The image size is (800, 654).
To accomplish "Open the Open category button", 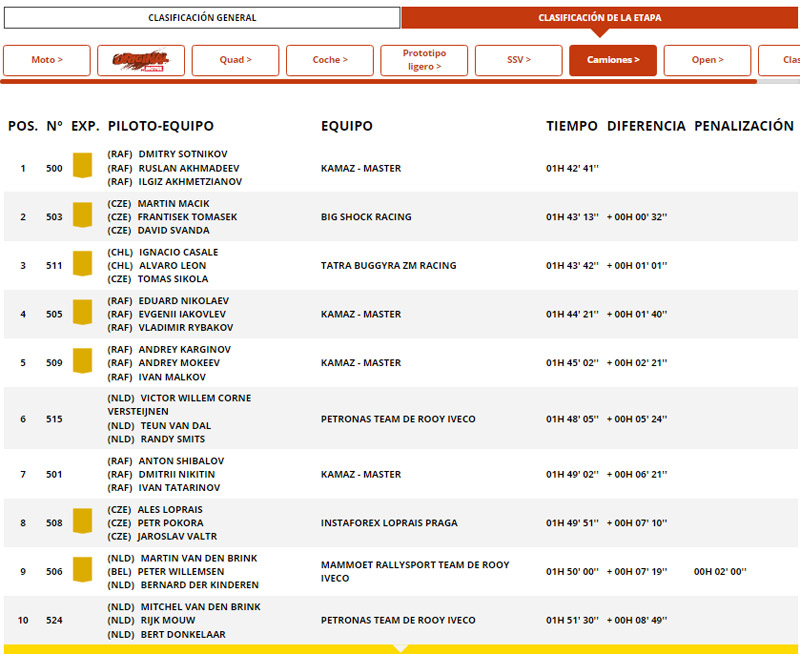I will pyautogui.click(x=707, y=60).
